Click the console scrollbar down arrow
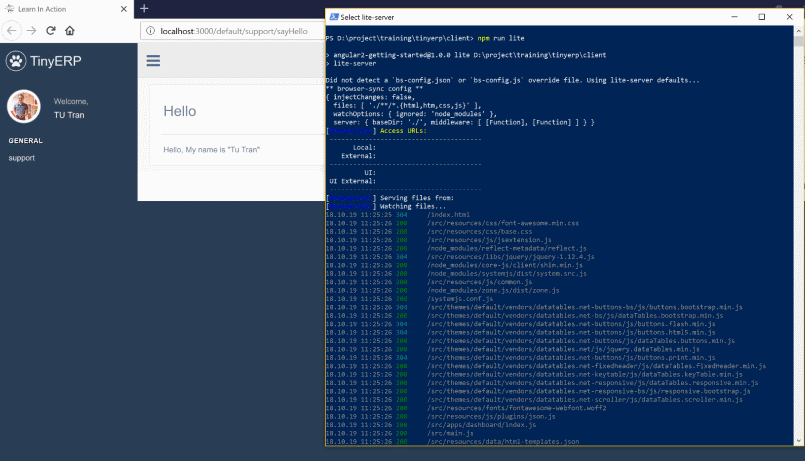The height and width of the screenshot is (461, 805). coord(798,441)
